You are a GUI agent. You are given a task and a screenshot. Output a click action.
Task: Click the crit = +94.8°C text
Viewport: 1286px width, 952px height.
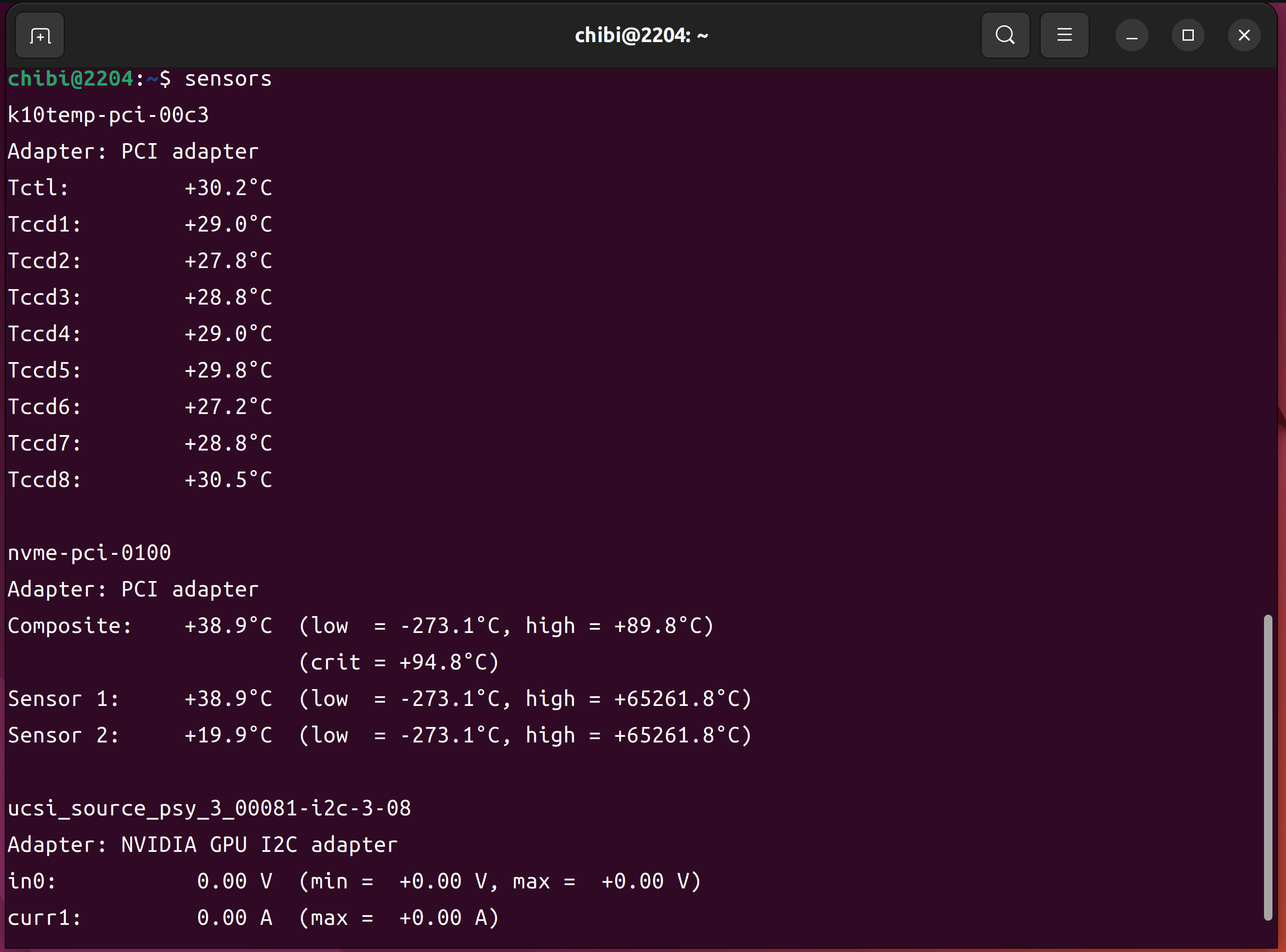pyautogui.click(x=399, y=663)
